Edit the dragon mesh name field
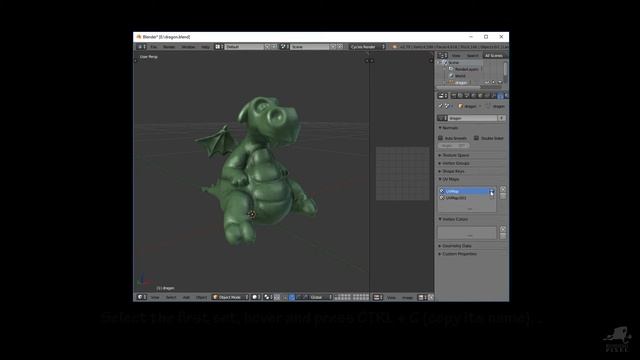This screenshot has height=360, width=640. pyautogui.click(x=472, y=118)
